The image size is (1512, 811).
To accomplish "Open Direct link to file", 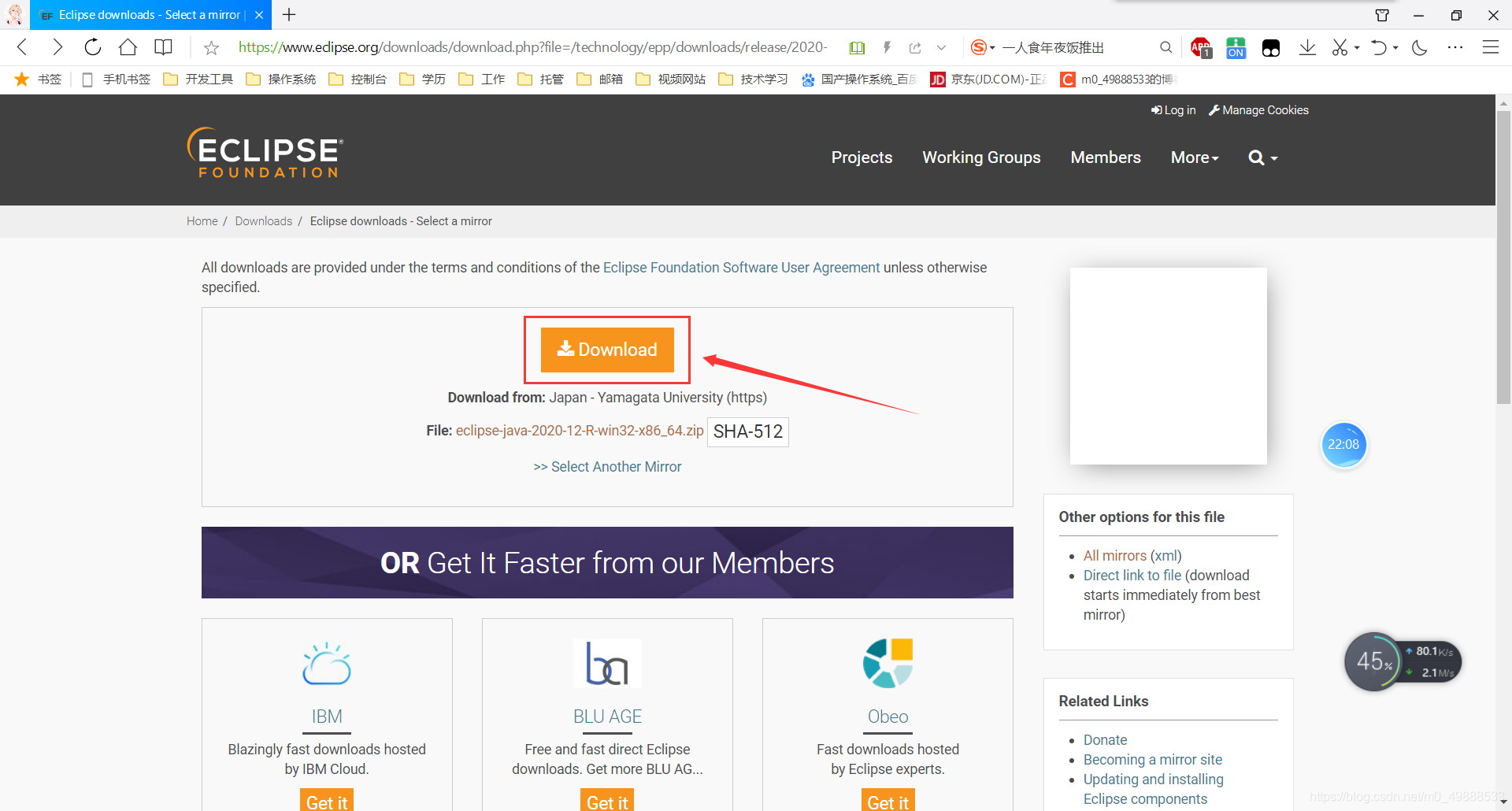I will 1132,576.
